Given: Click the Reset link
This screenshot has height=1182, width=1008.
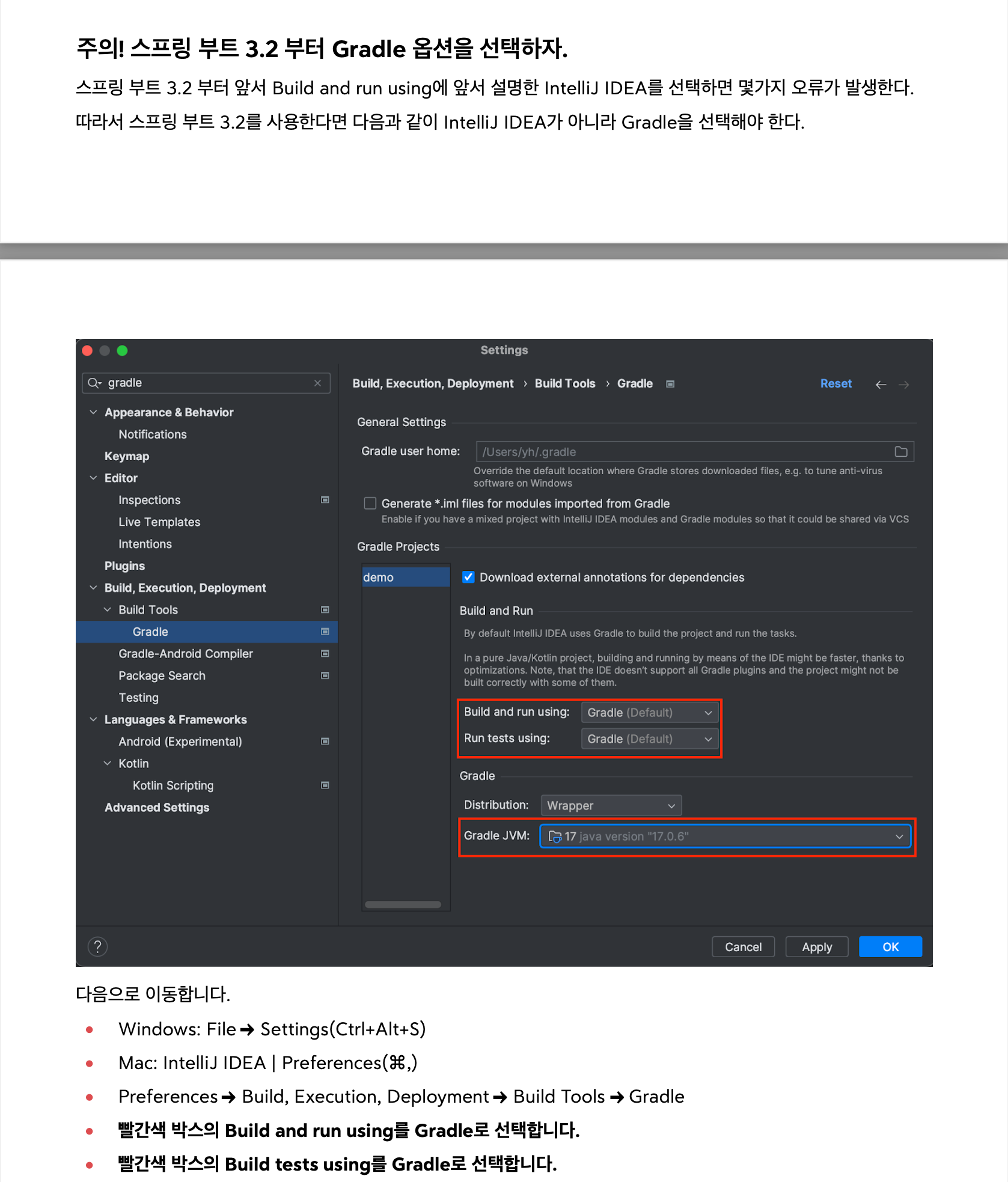Looking at the screenshot, I should click(x=836, y=384).
